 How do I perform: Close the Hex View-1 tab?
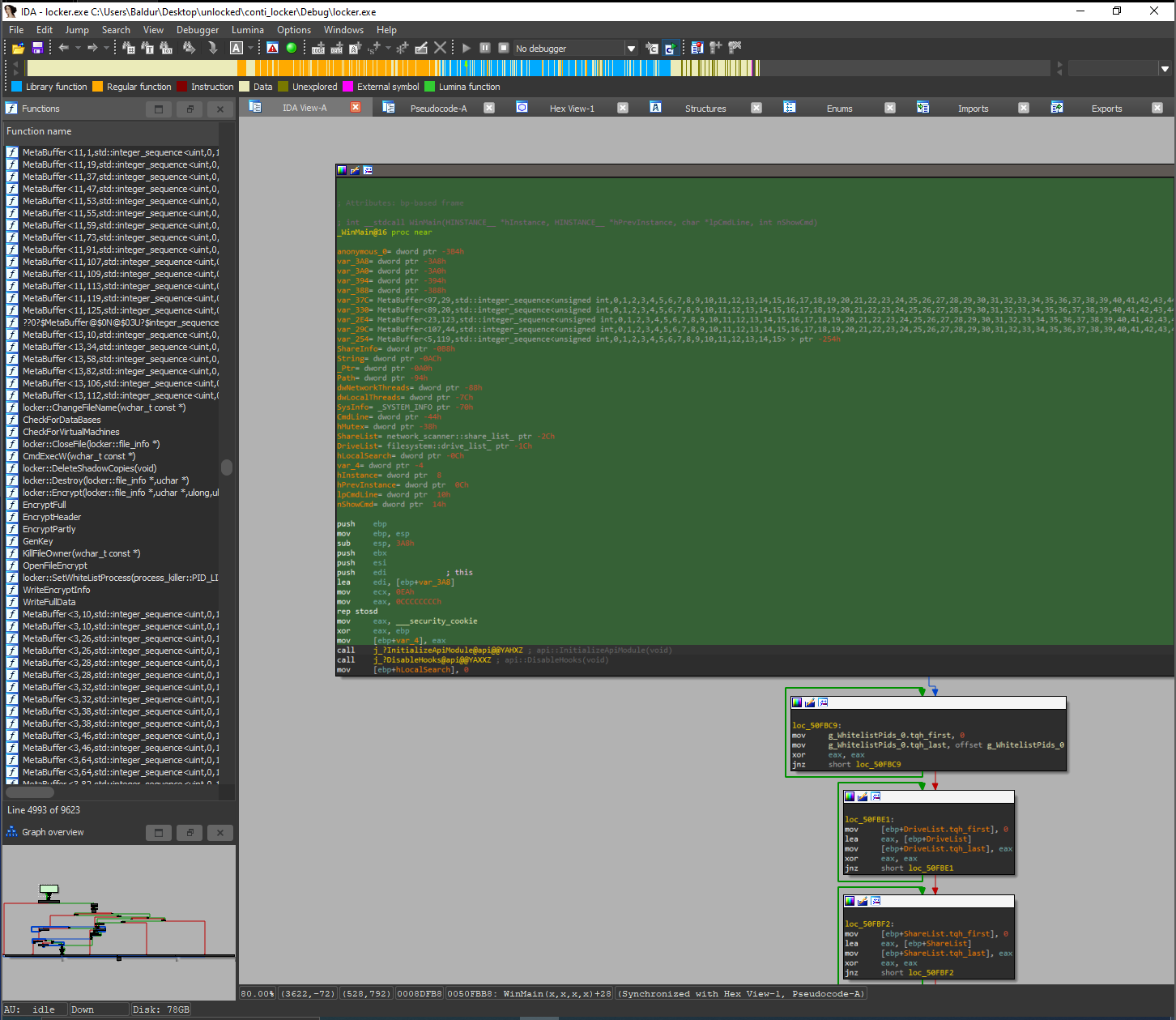623,108
